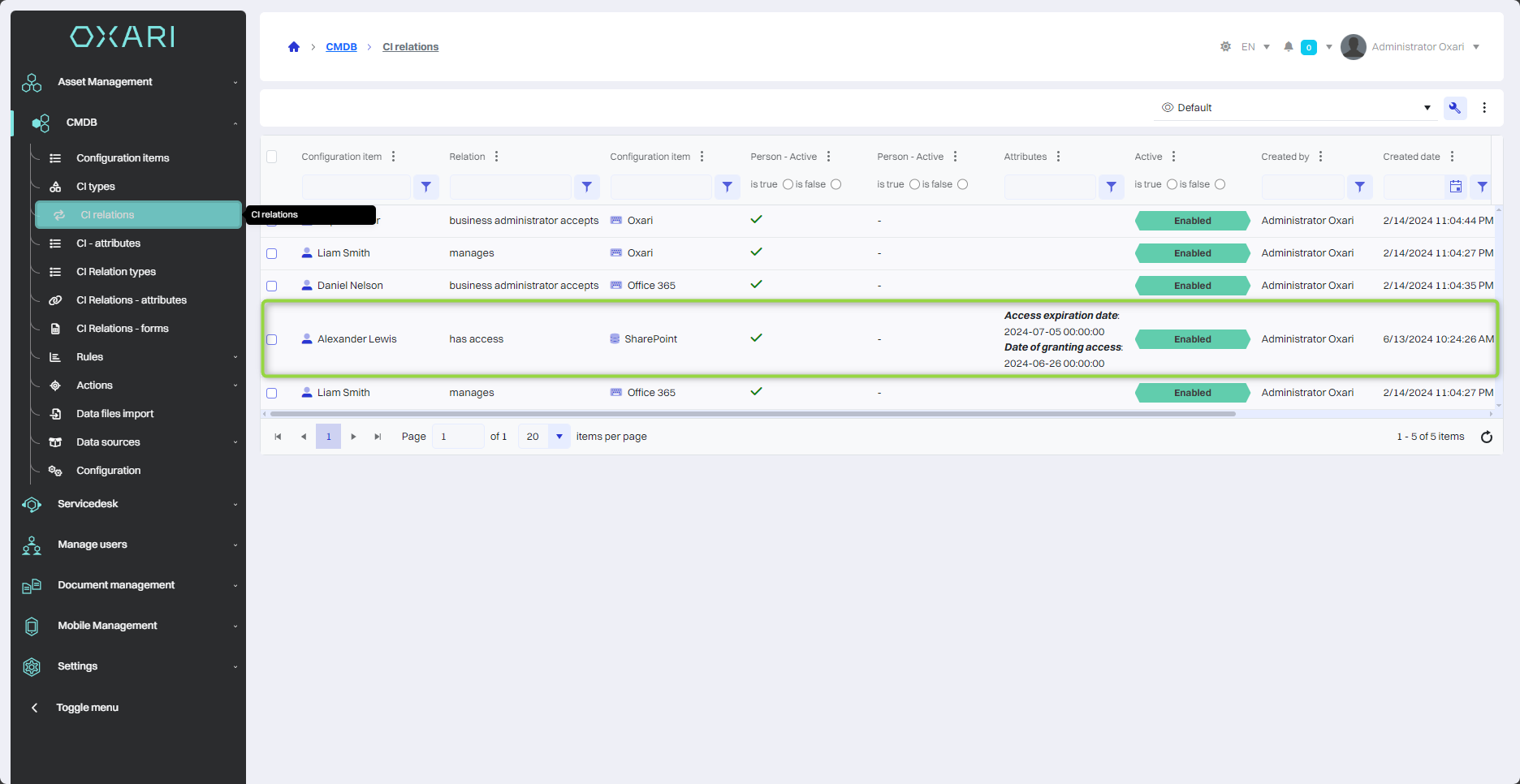Click the home icon in breadcrumb
Viewport: 1520px width, 784px height.
[294, 47]
